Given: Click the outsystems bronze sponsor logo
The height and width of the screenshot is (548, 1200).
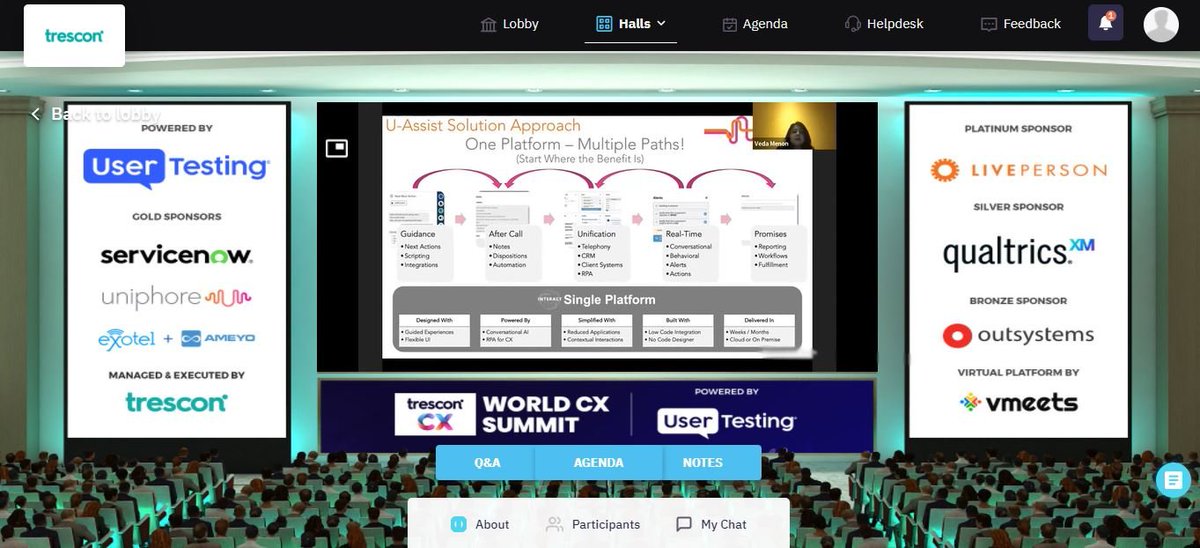Looking at the screenshot, I should point(1019,336).
